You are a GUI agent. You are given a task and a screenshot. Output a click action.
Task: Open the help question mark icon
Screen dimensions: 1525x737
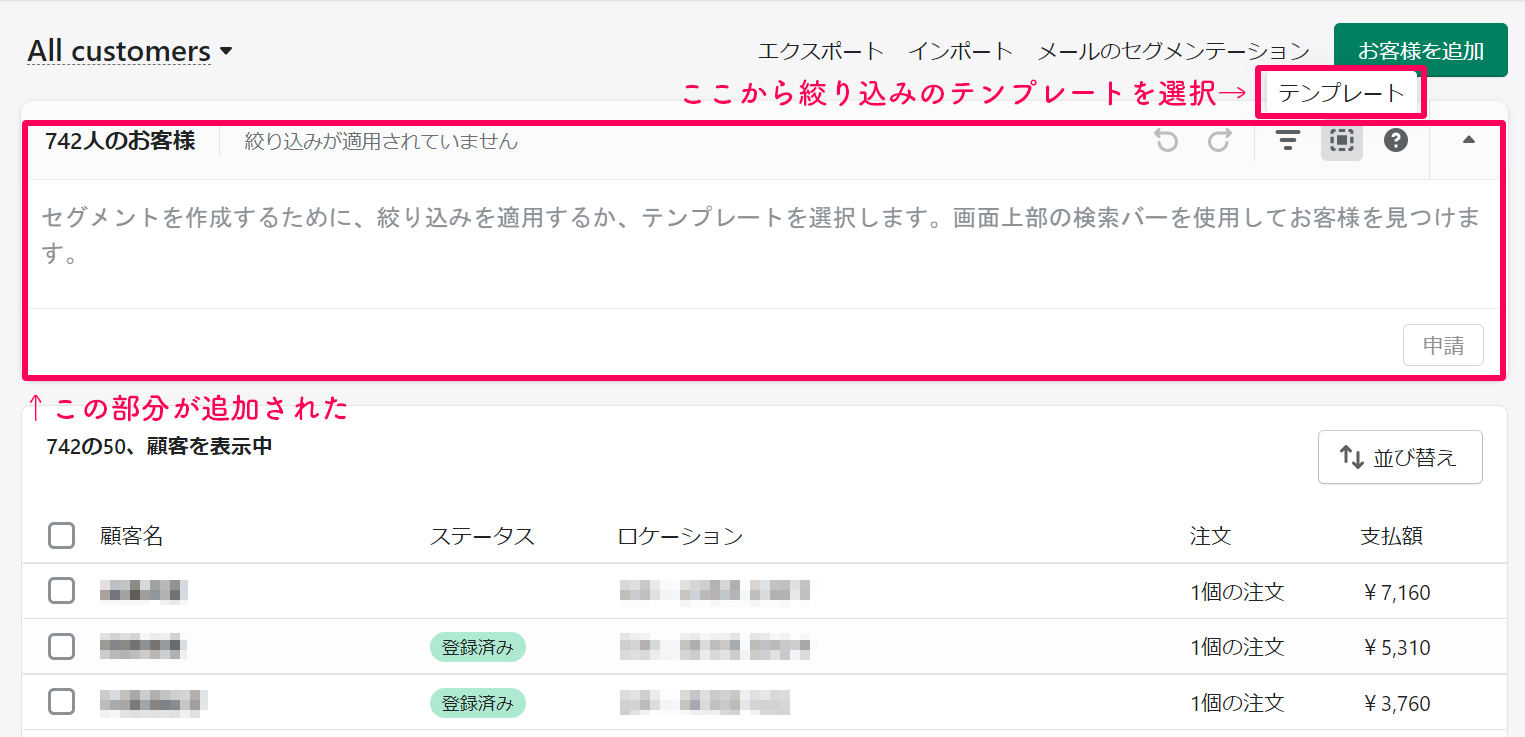pyautogui.click(x=1396, y=141)
